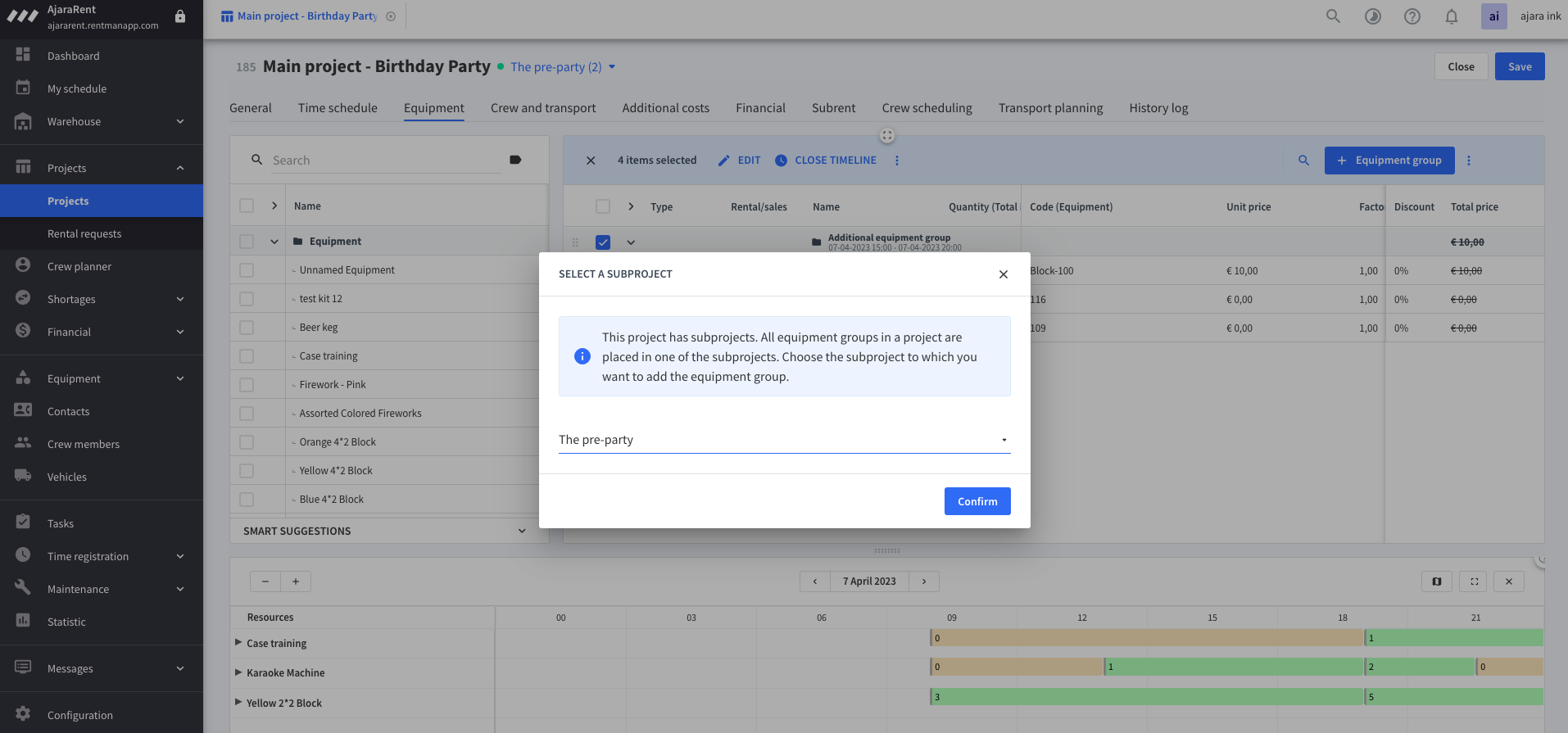
Task: Open the help question mark icon
Action: click(x=1412, y=16)
